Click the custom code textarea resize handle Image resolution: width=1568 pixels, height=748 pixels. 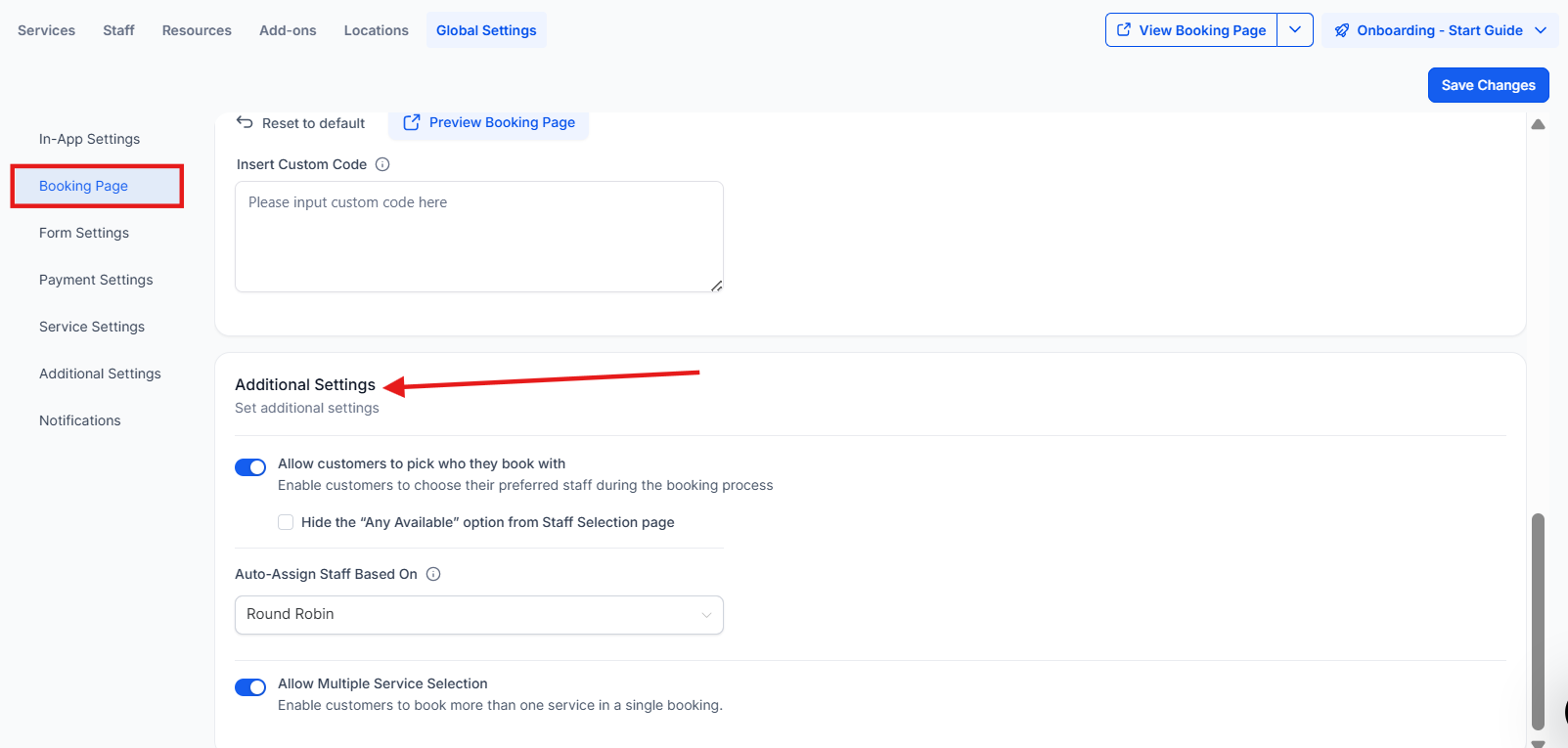pos(716,286)
